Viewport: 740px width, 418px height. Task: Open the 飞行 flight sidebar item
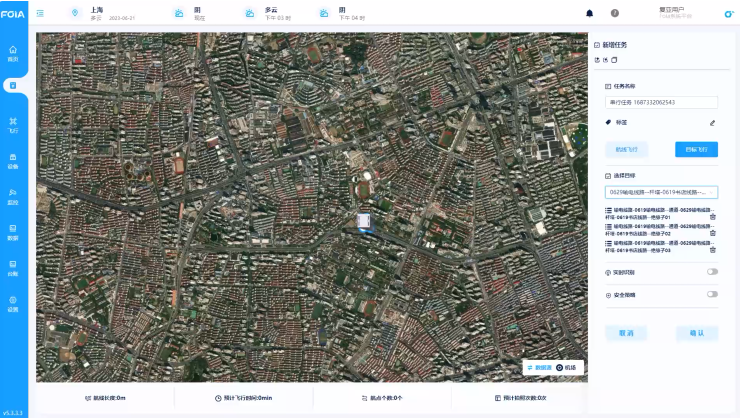13,124
